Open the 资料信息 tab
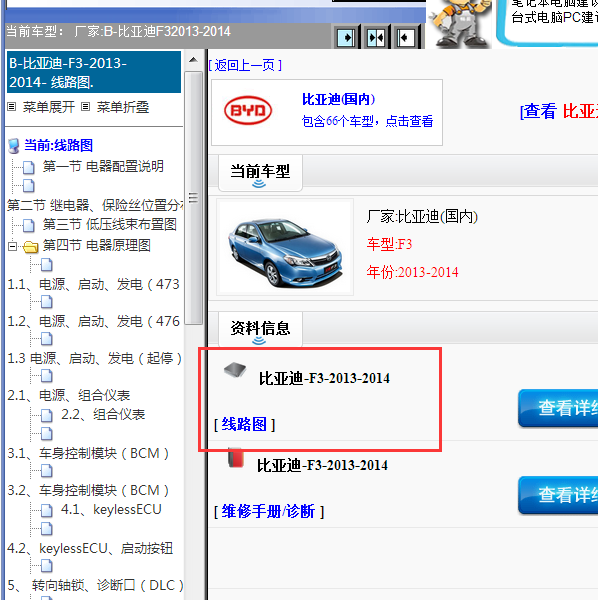598x600 pixels. 260,330
